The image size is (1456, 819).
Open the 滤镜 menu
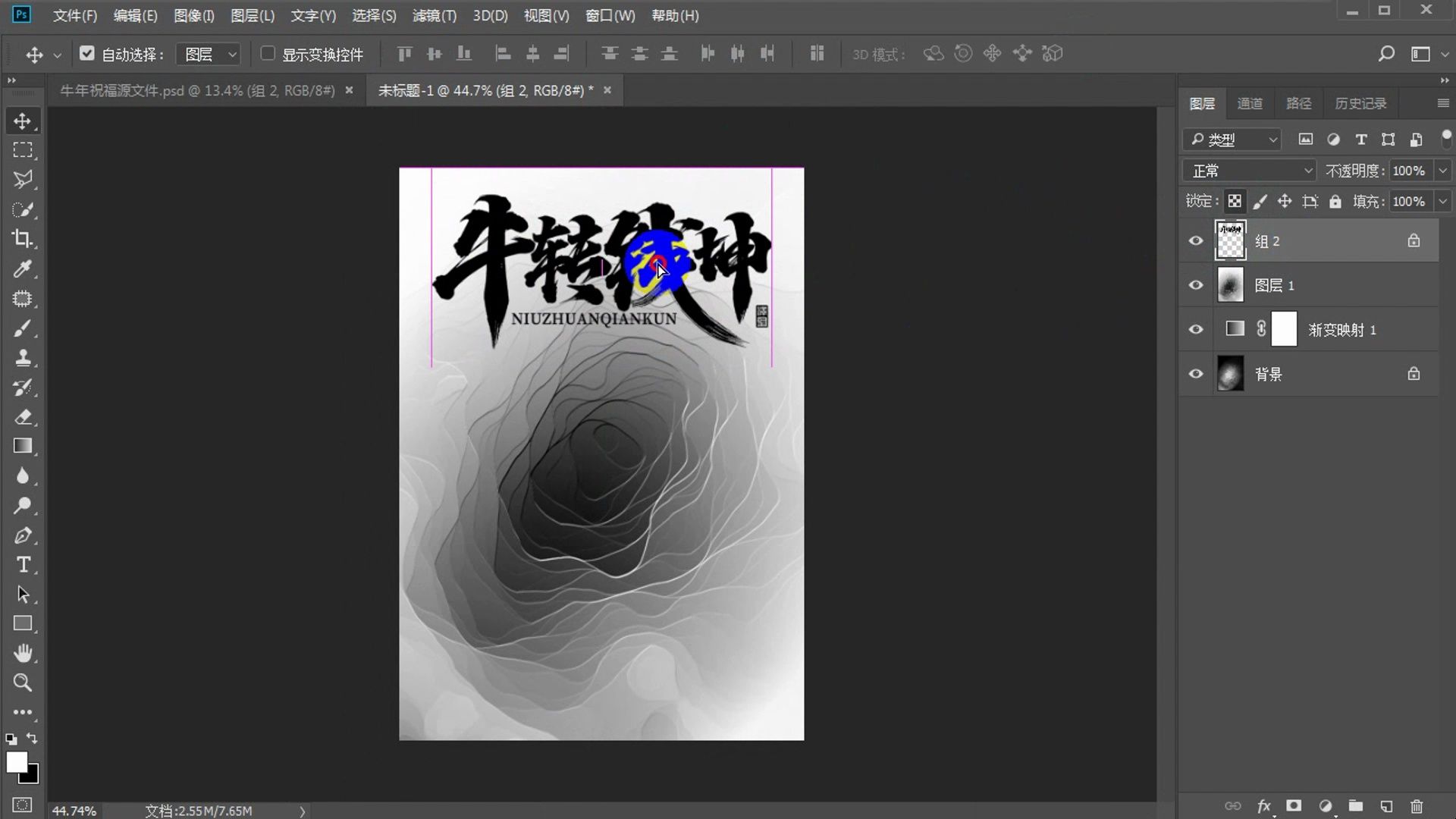point(434,15)
